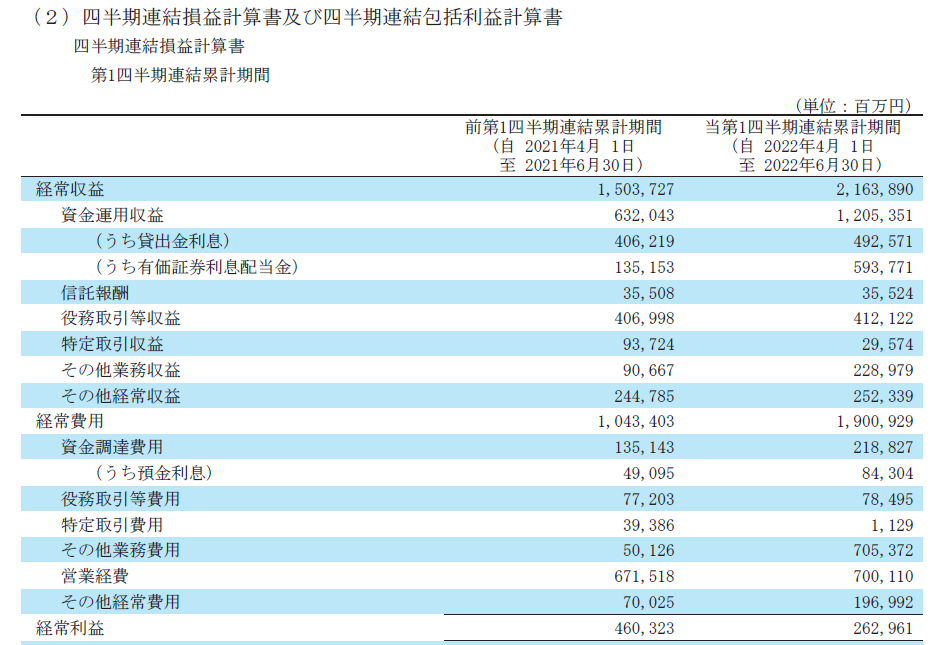Click the value 90,667
The width and height of the screenshot is (932, 645).
(x=648, y=371)
